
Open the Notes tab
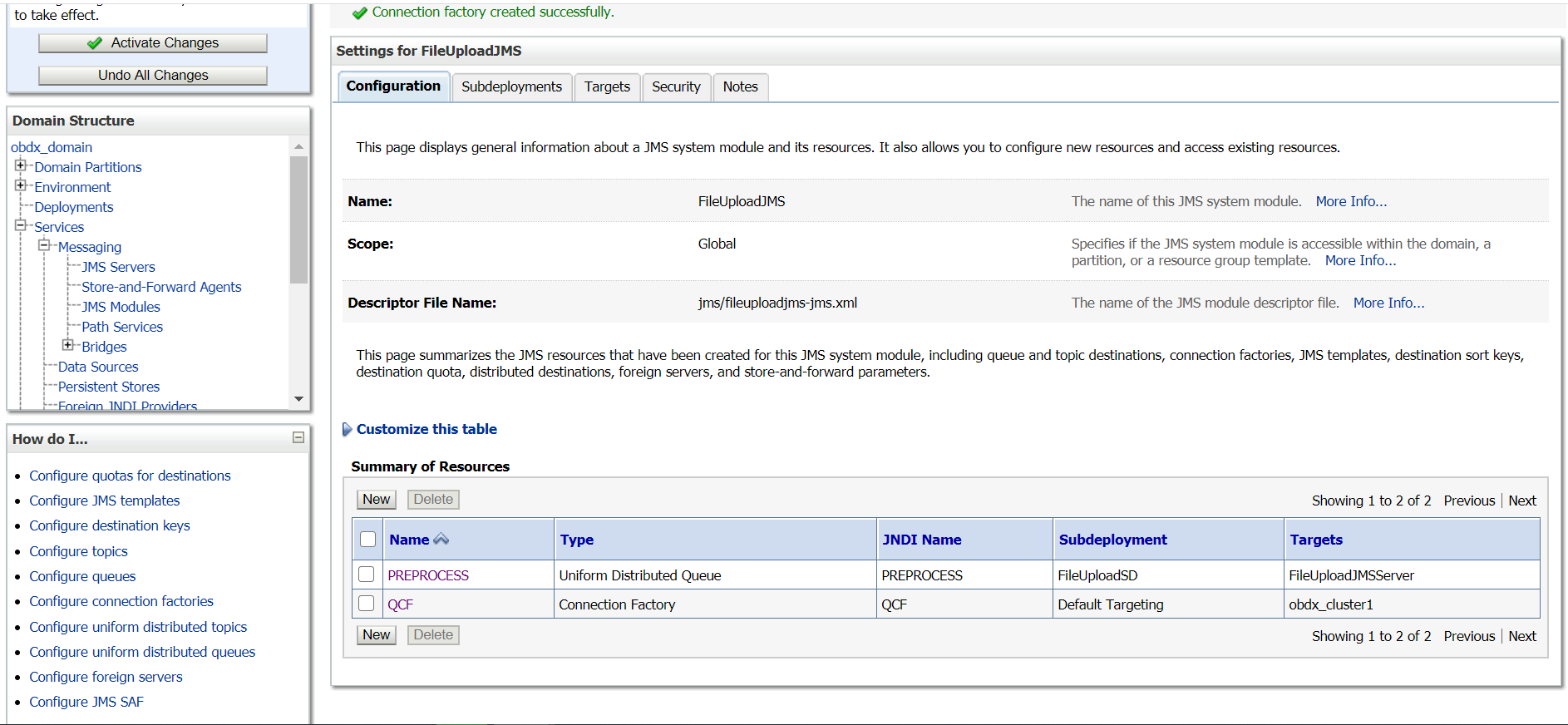coord(740,86)
